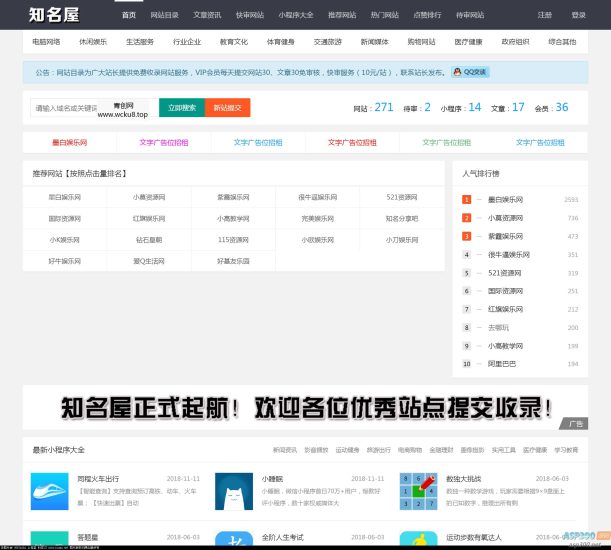Open 小程序大全 in top navigation

pyautogui.click(x=296, y=15)
